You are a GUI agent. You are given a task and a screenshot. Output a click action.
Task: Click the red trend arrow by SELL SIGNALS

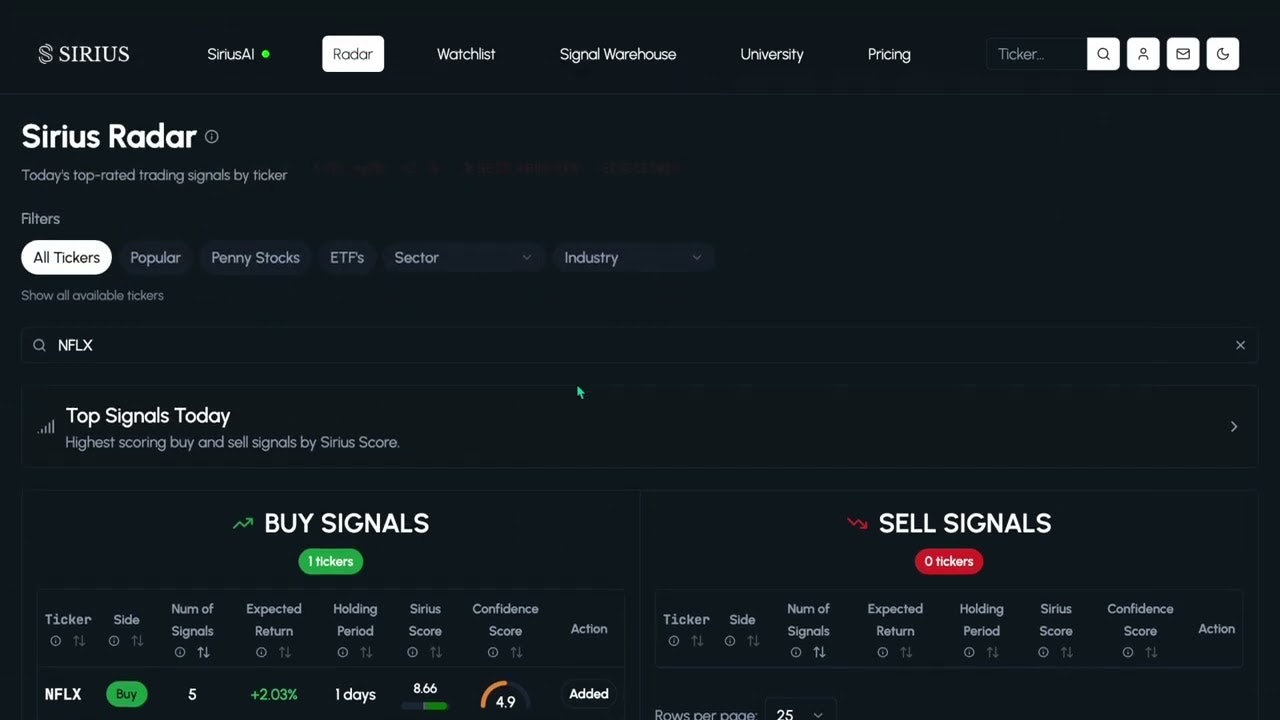pos(857,523)
